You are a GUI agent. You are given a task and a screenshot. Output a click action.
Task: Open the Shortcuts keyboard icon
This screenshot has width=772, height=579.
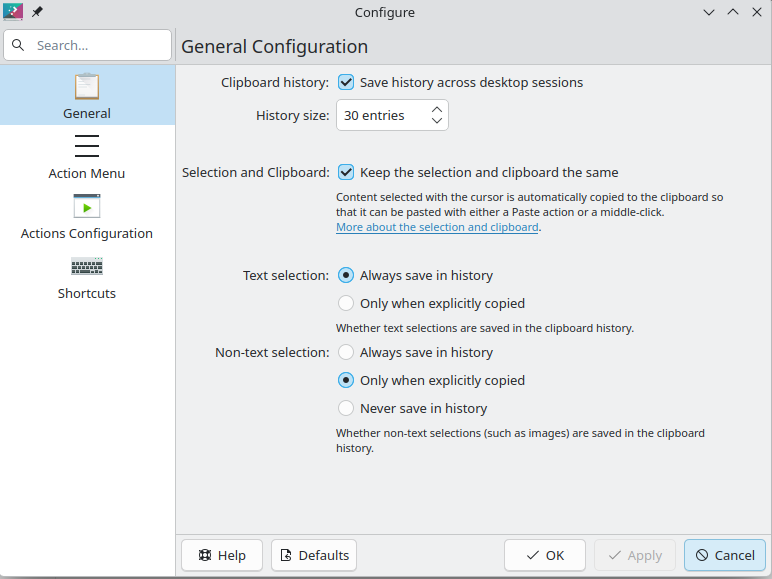(x=87, y=266)
